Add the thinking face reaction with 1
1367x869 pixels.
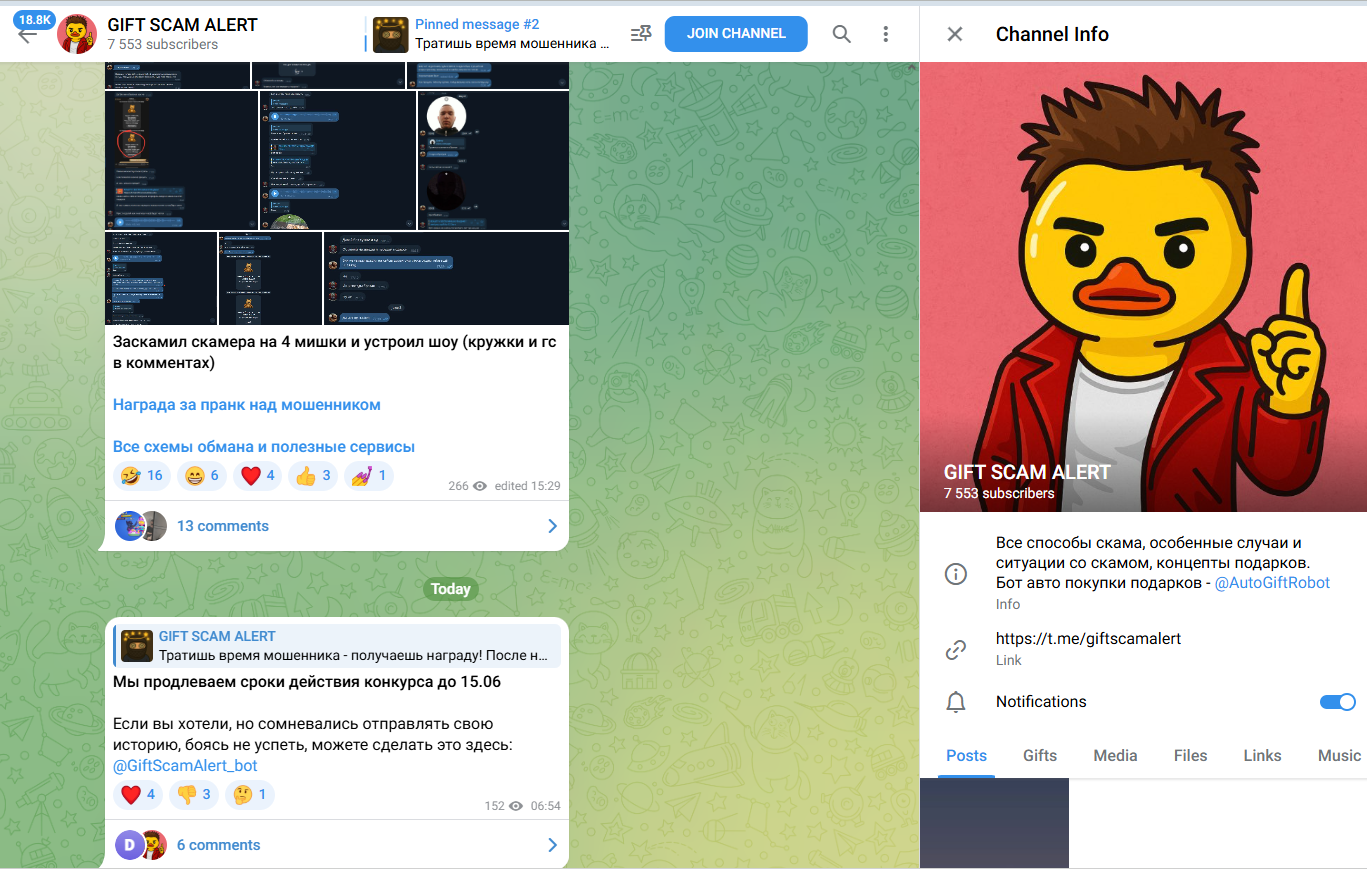click(250, 795)
